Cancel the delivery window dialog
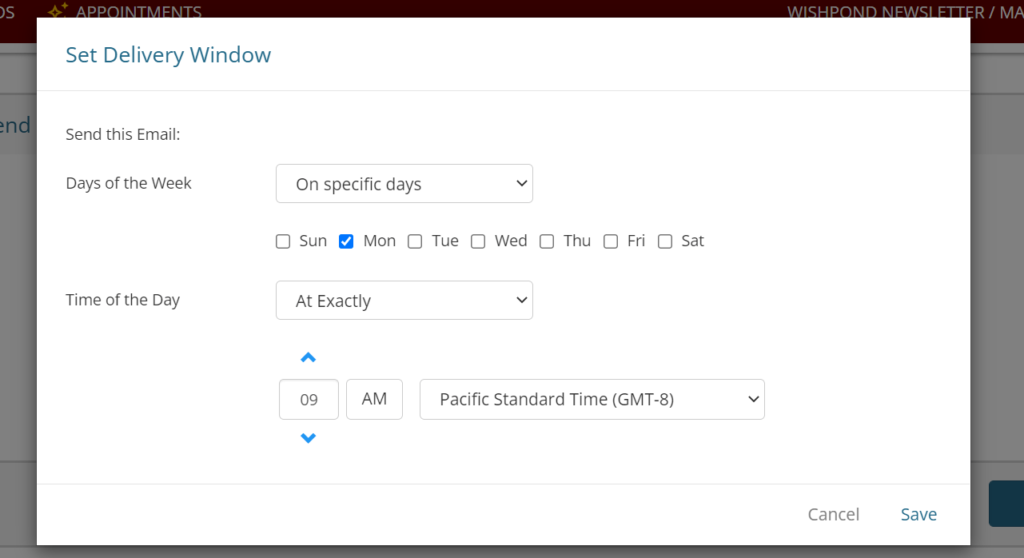The image size is (1024, 558). (833, 514)
